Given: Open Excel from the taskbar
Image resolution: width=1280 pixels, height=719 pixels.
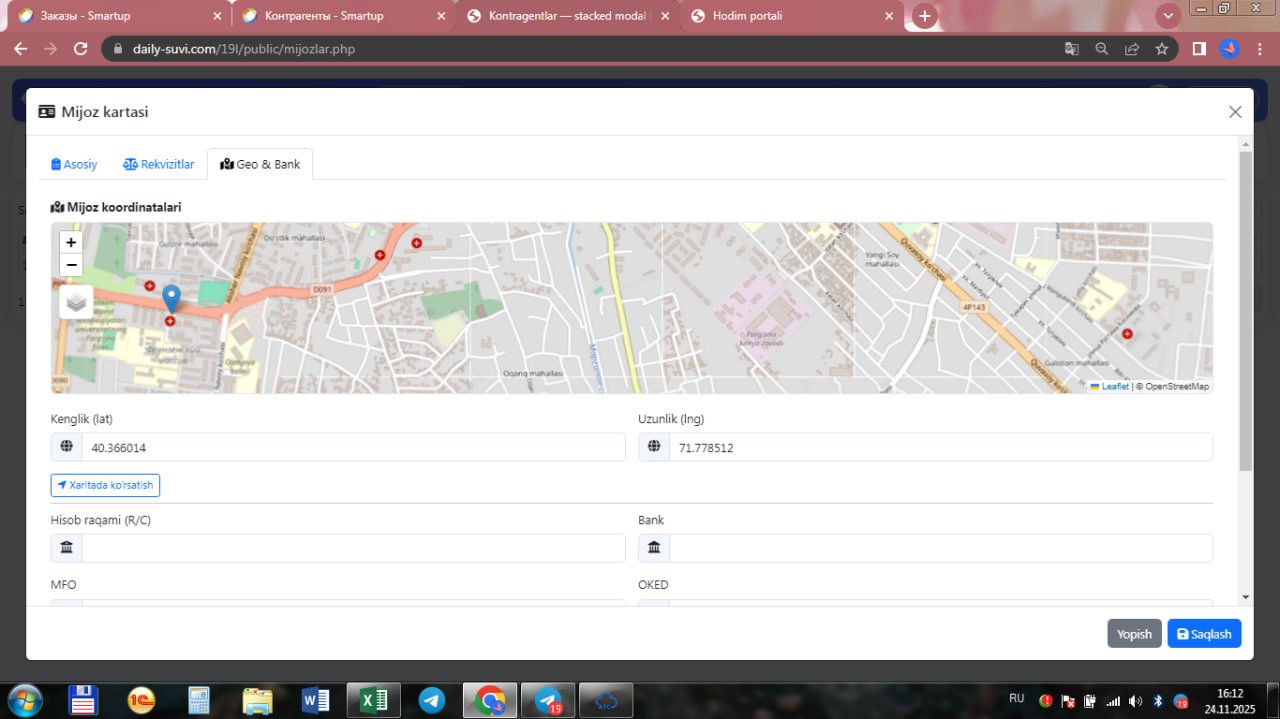Looking at the screenshot, I should pos(373,700).
